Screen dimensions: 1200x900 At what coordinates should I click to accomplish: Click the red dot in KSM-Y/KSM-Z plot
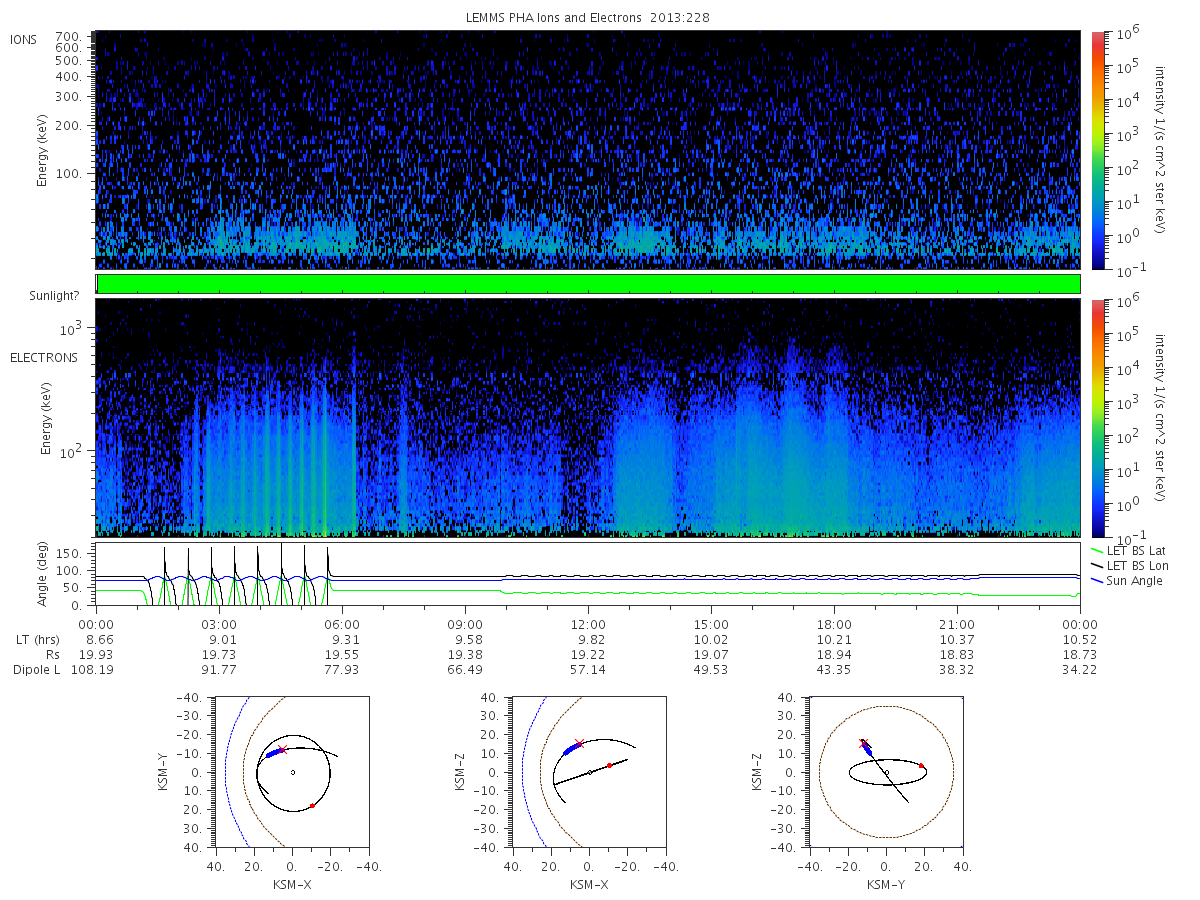[922, 765]
